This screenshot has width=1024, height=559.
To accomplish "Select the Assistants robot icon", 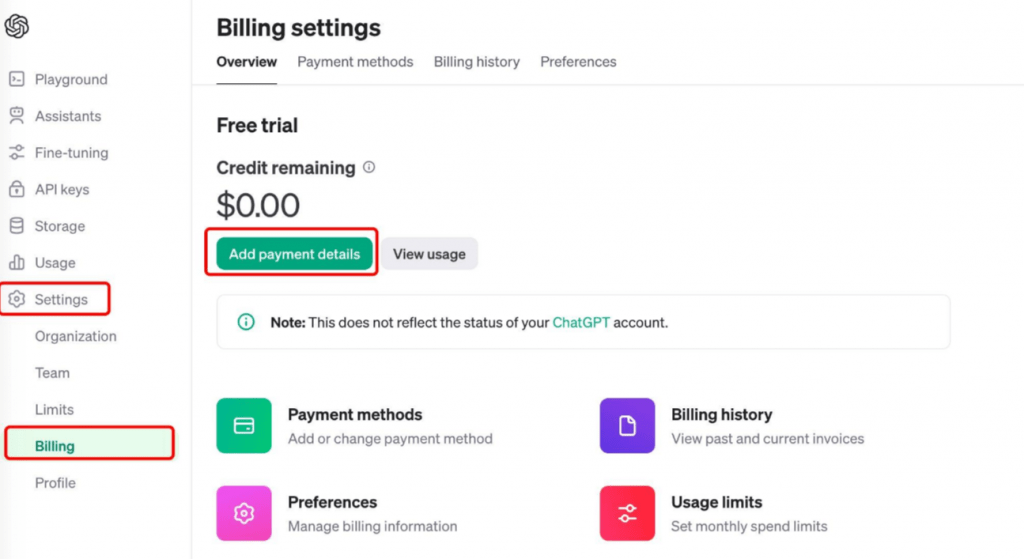I will click(17, 116).
